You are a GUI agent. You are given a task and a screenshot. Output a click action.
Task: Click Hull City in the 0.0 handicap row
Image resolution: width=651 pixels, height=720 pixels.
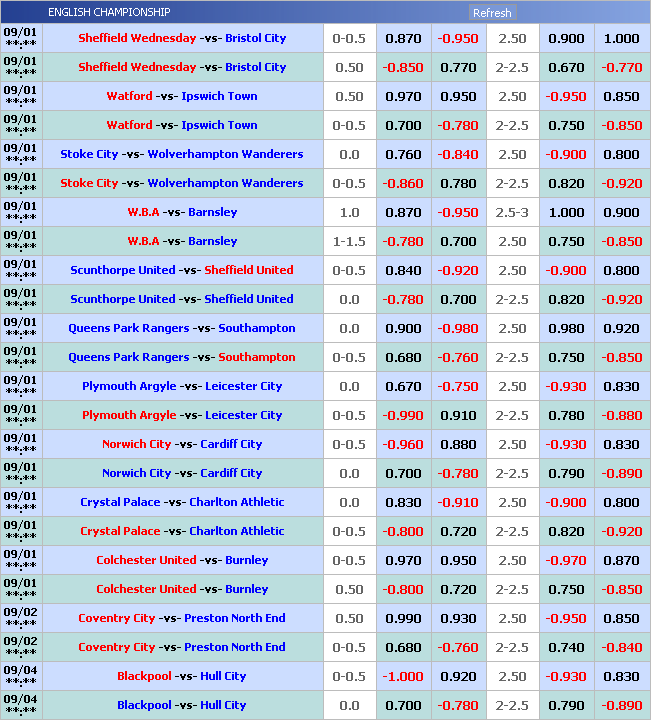tap(222, 705)
